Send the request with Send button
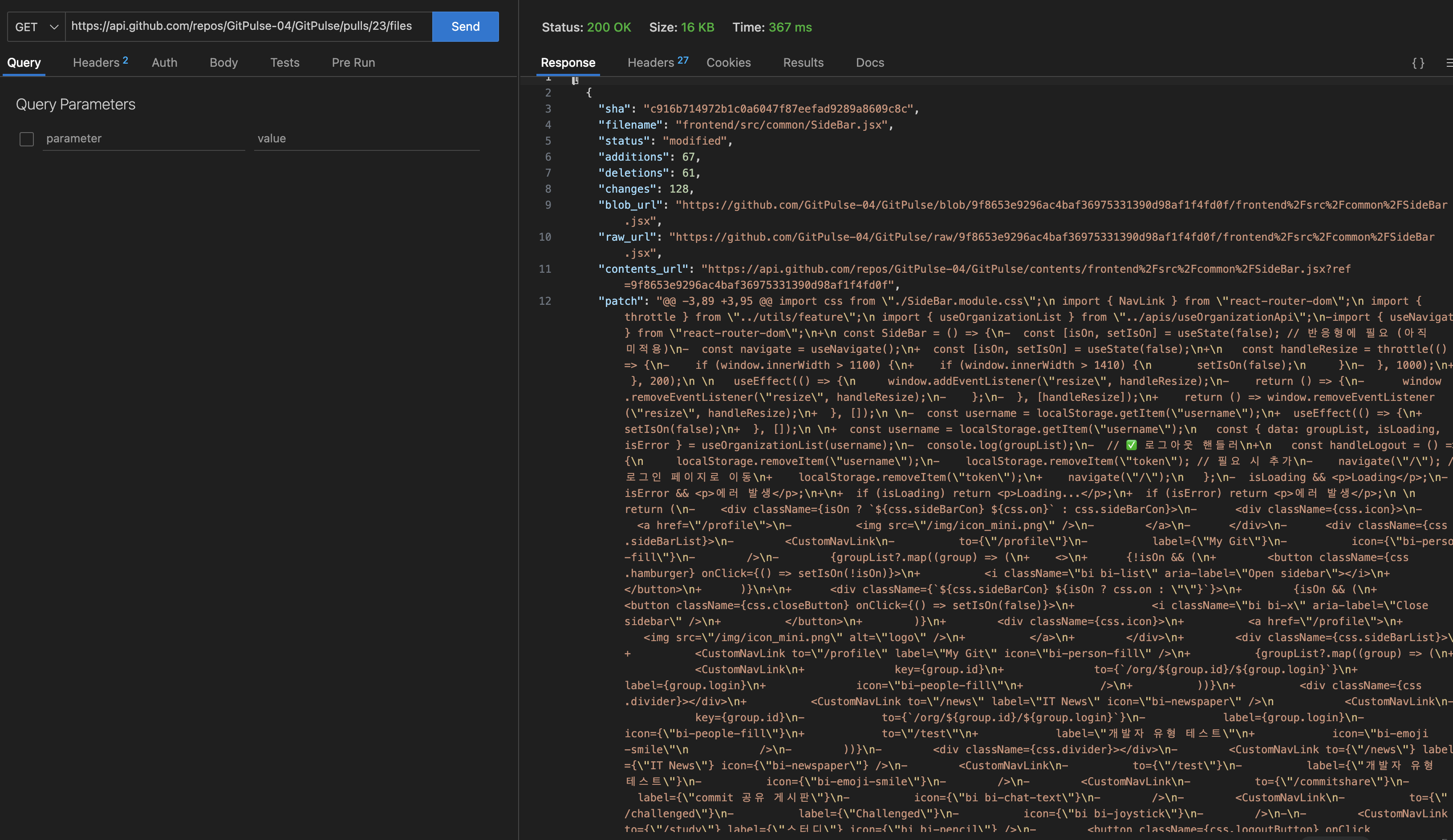Viewport: 1453px width, 840px height. pos(465,27)
